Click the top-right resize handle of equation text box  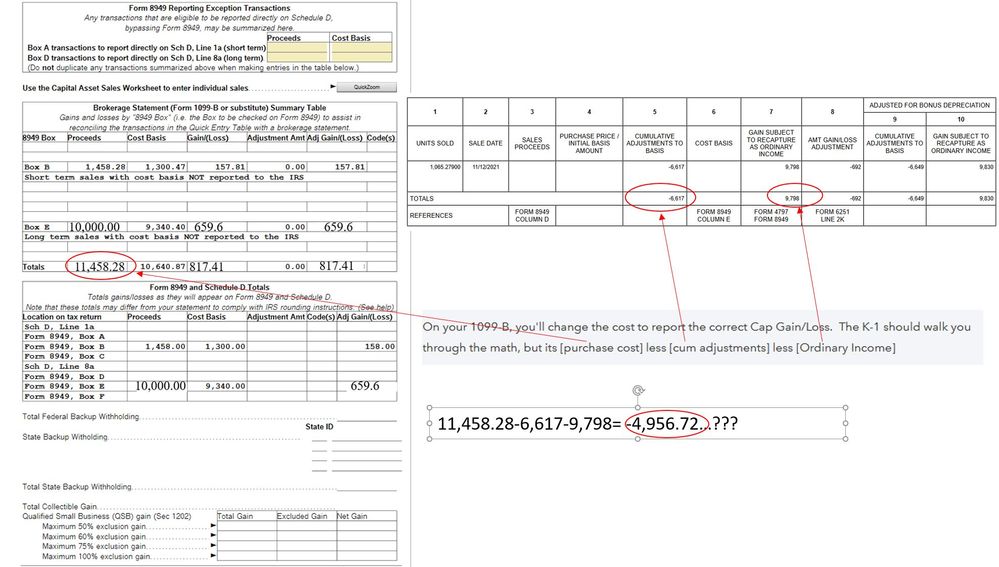(x=845, y=407)
